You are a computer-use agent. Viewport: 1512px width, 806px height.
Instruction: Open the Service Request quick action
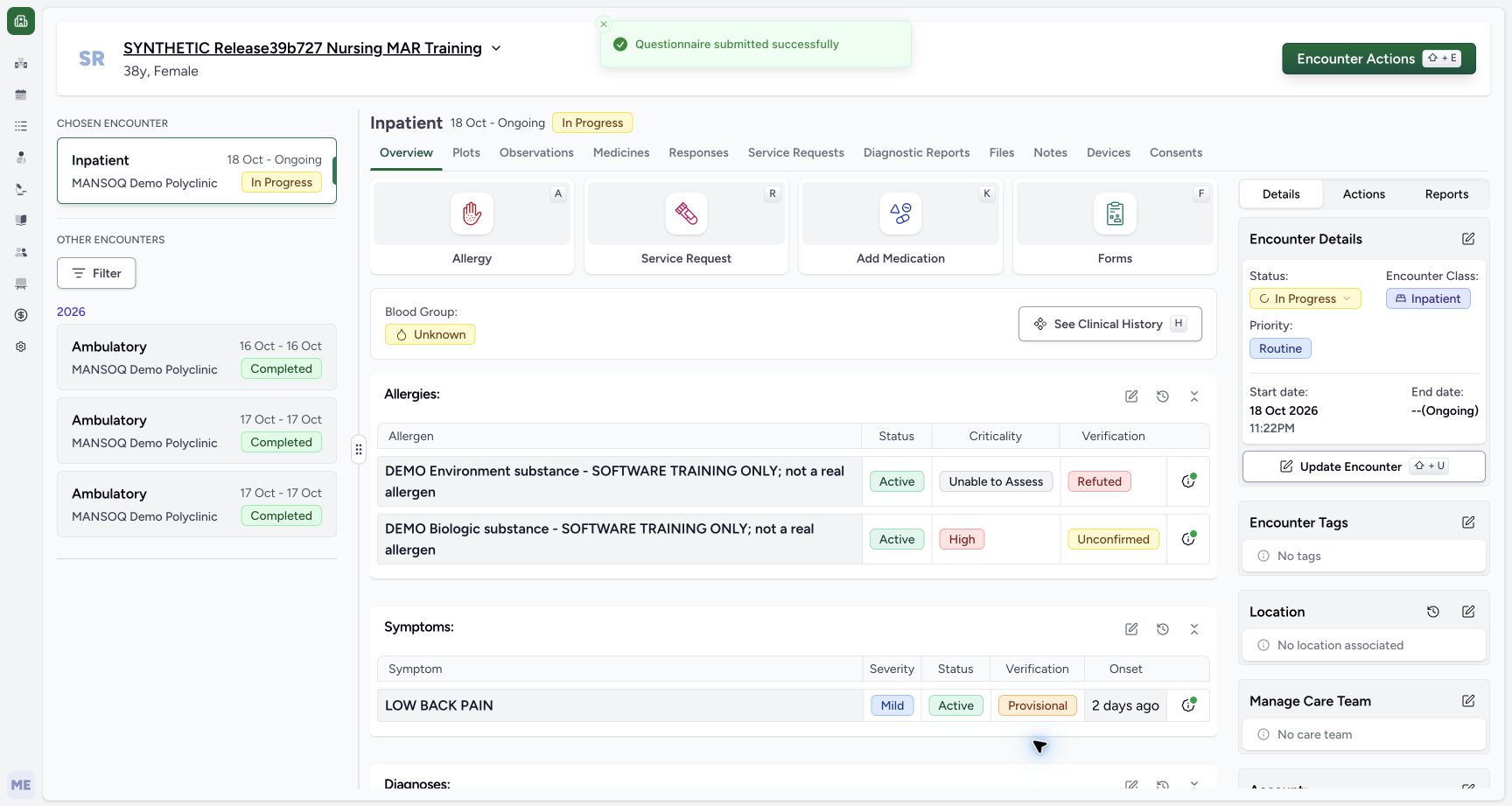pyautogui.click(x=686, y=227)
